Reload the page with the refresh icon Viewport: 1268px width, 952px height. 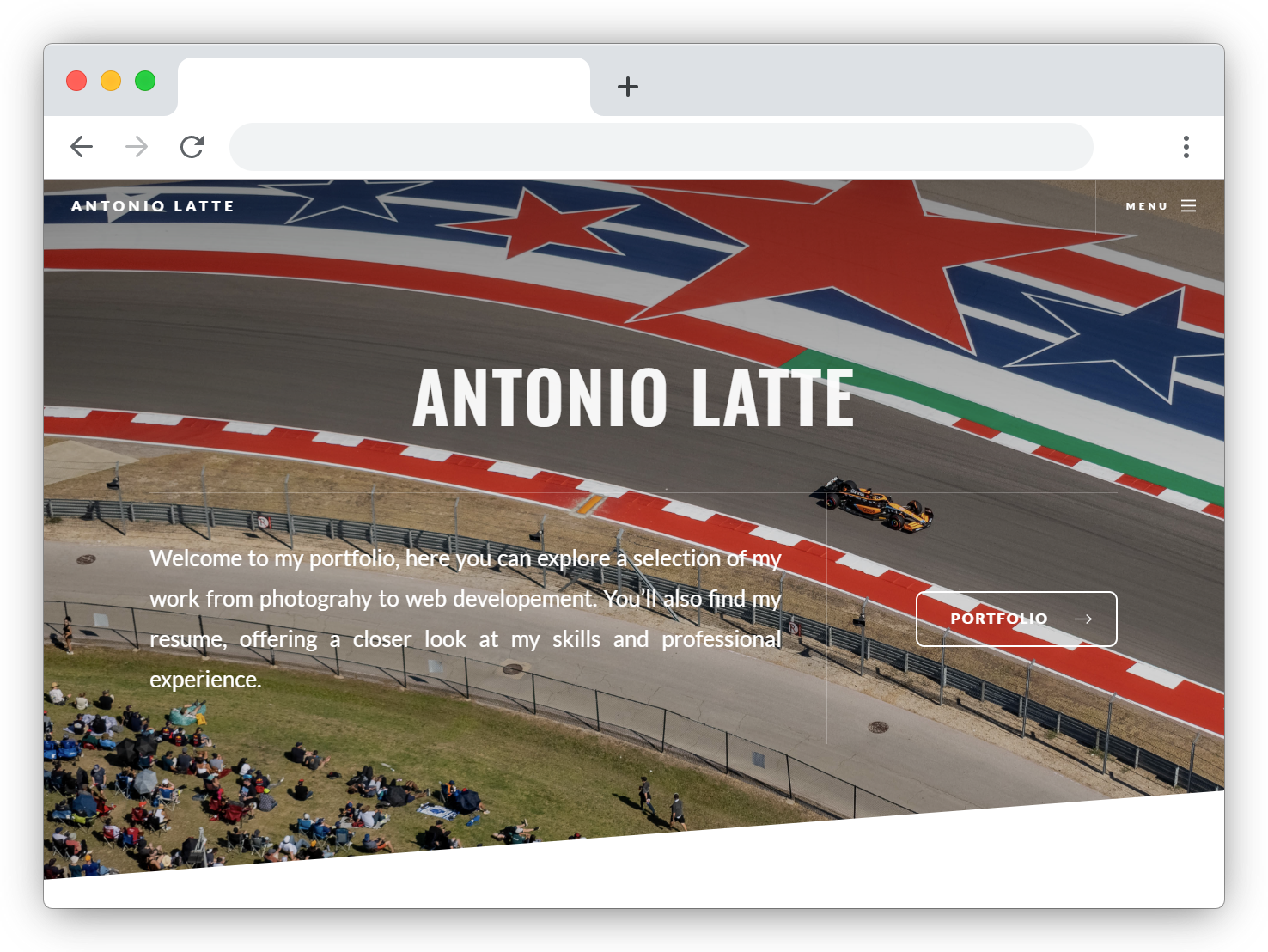192,147
